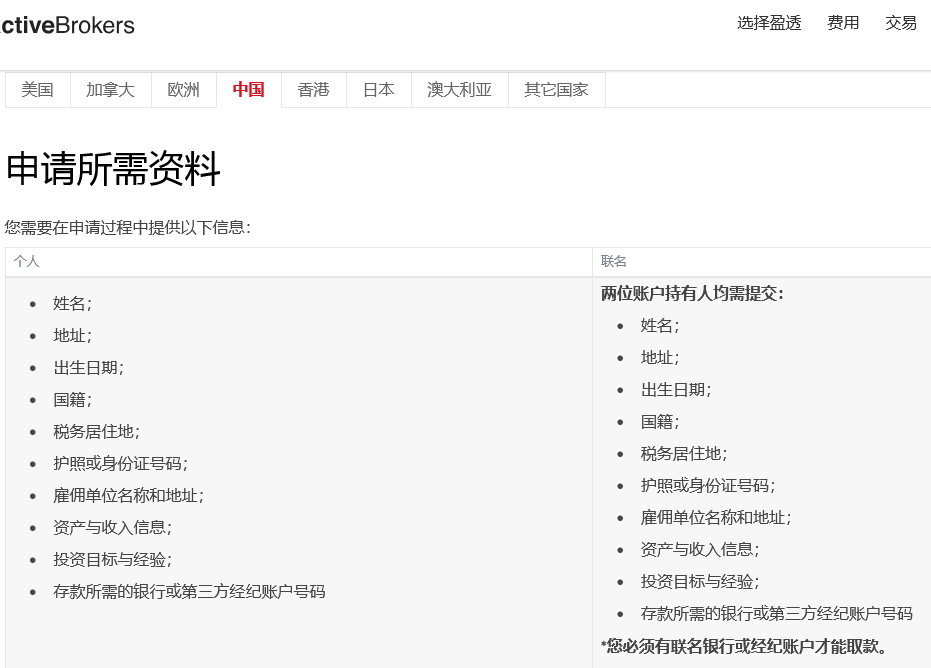
Task: Click the 您需要在申请过程中提供以下信息 text
Action: pos(128,227)
